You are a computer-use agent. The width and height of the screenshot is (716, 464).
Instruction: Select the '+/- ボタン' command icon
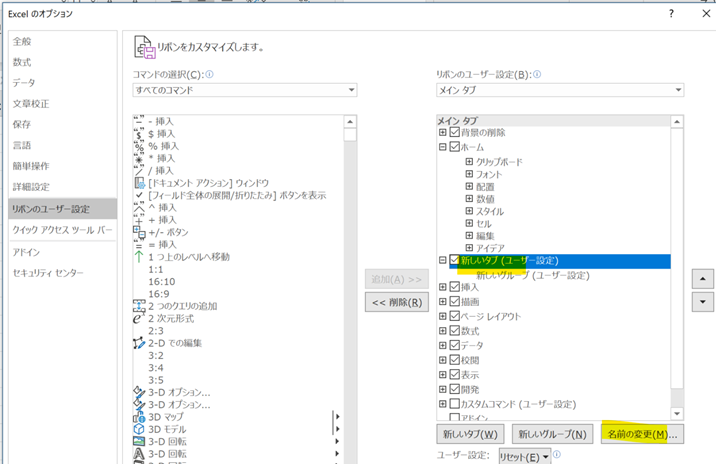tap(139, 232)
